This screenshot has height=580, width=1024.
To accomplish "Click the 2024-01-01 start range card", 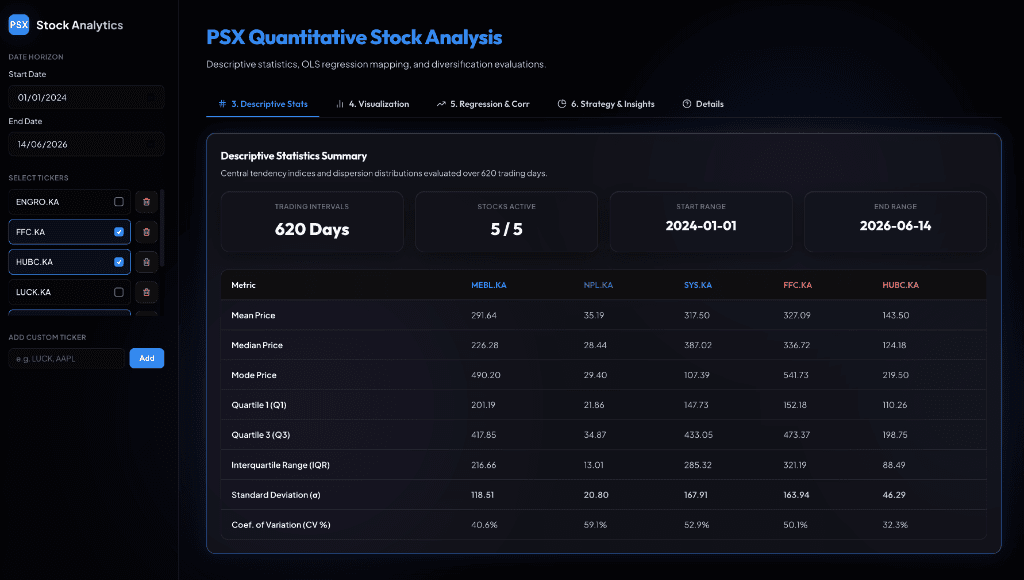I will point(701,221).
